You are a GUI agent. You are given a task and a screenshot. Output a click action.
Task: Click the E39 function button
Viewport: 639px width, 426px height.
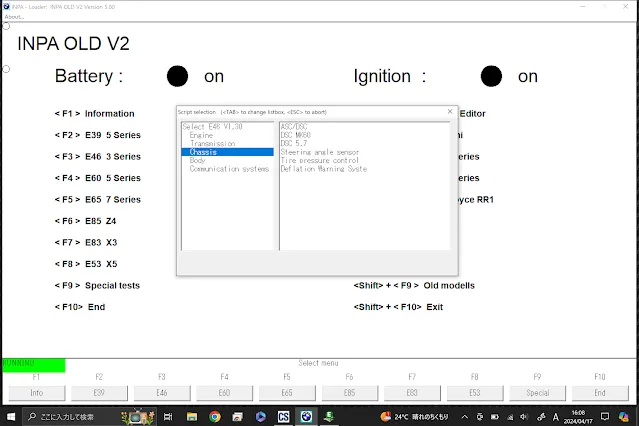(99, 393)
